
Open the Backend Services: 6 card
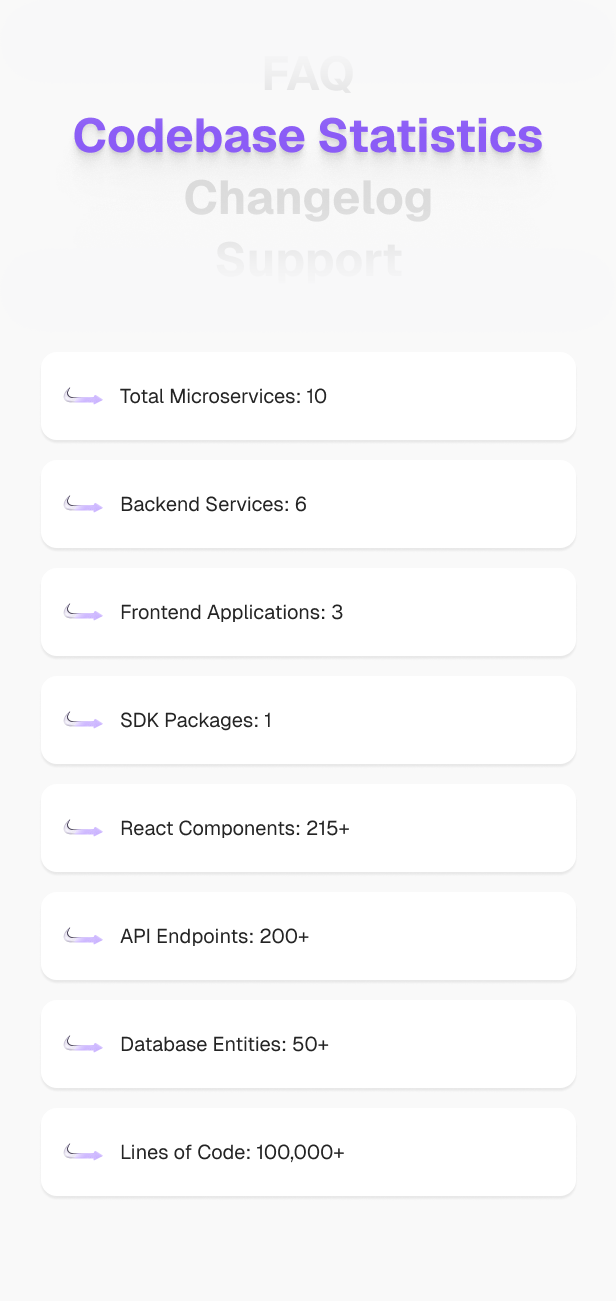pos(308,504)
